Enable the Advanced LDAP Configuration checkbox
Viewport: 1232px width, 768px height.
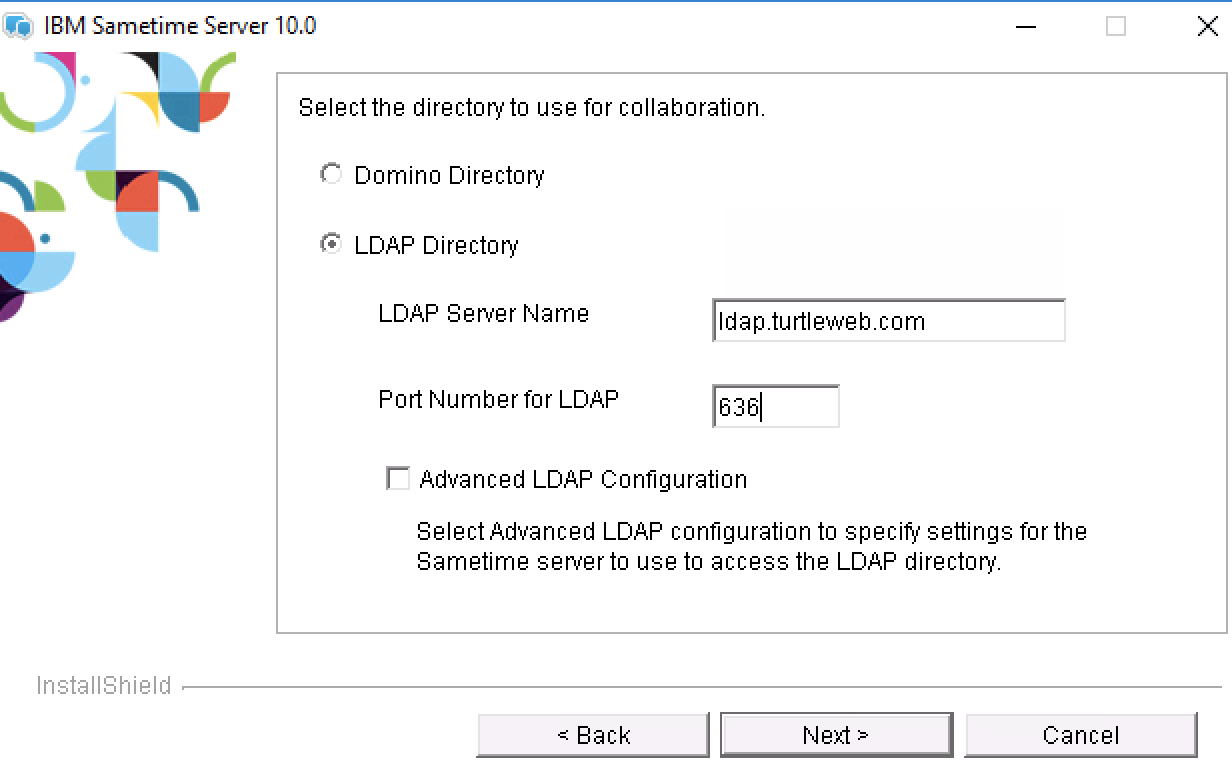tap(398, 479)
